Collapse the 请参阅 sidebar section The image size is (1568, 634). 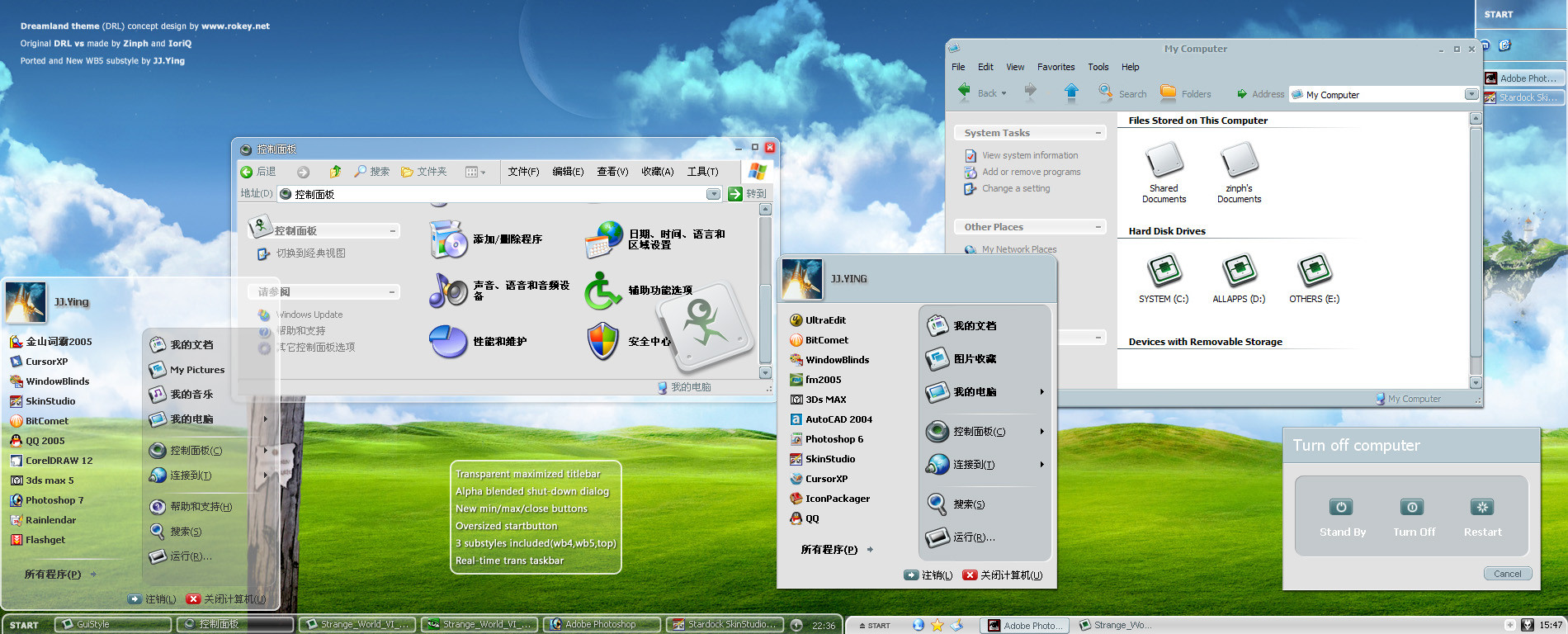coord(392,292)
